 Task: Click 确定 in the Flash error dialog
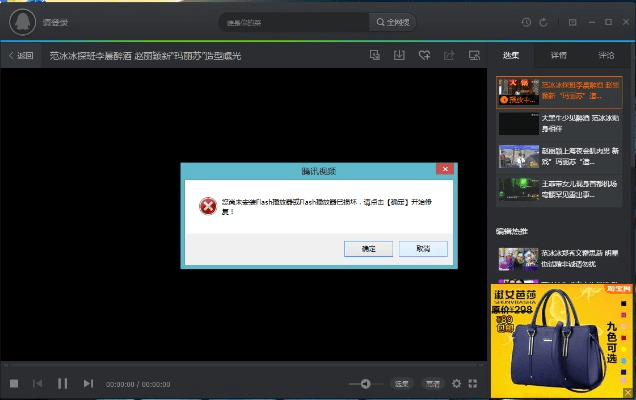(x=368, y=247)
